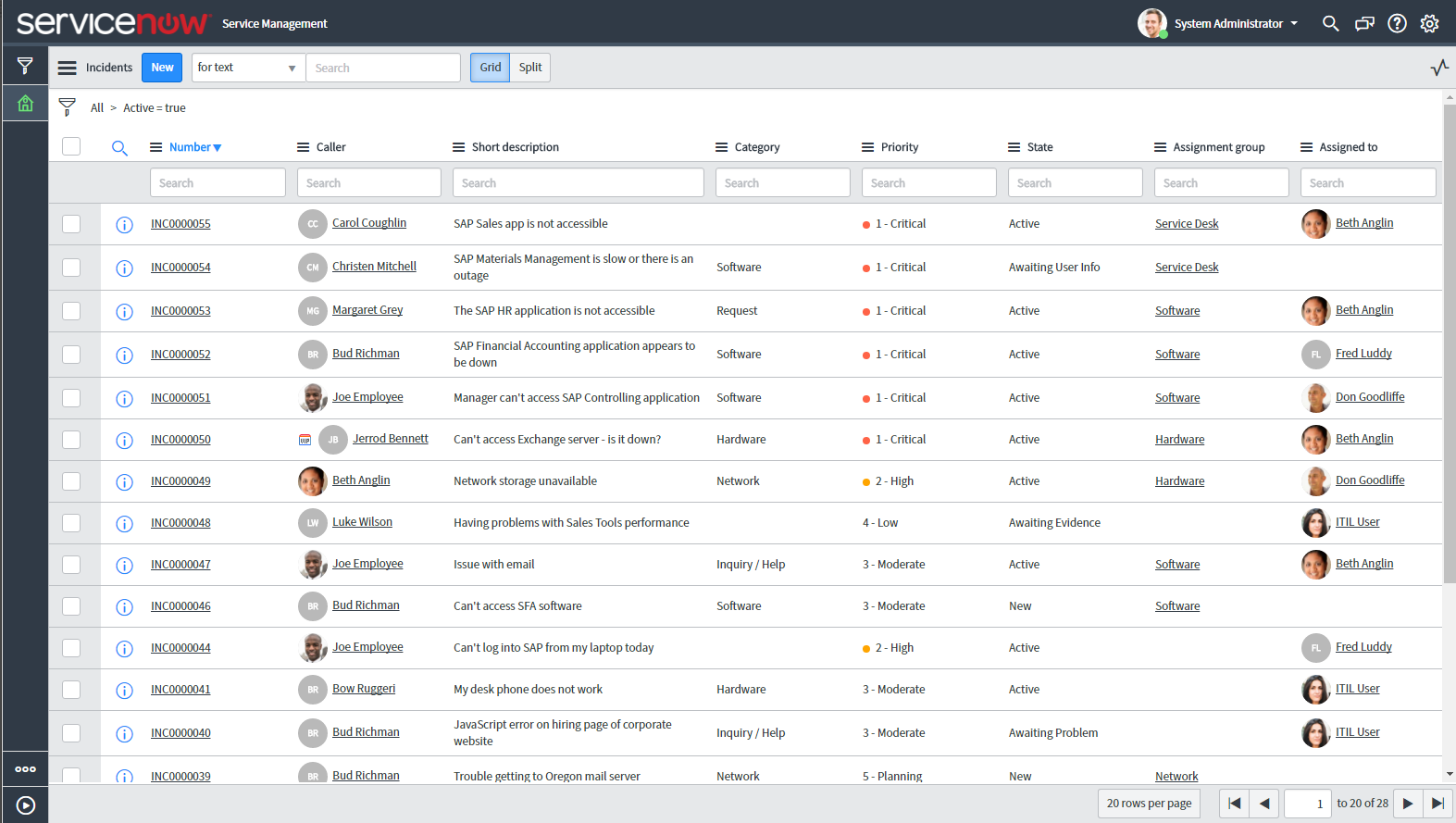1456x823 pixels.
Task: Check the box for INC0000044
Action: 71,648
